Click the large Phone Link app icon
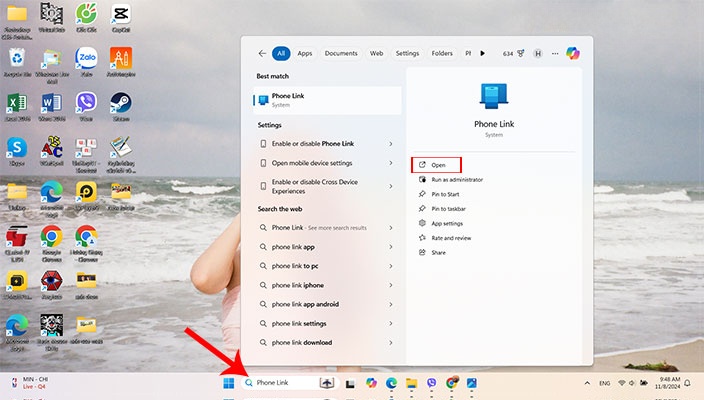The width and height of the screenshot is (704, 400). point(494,96)
